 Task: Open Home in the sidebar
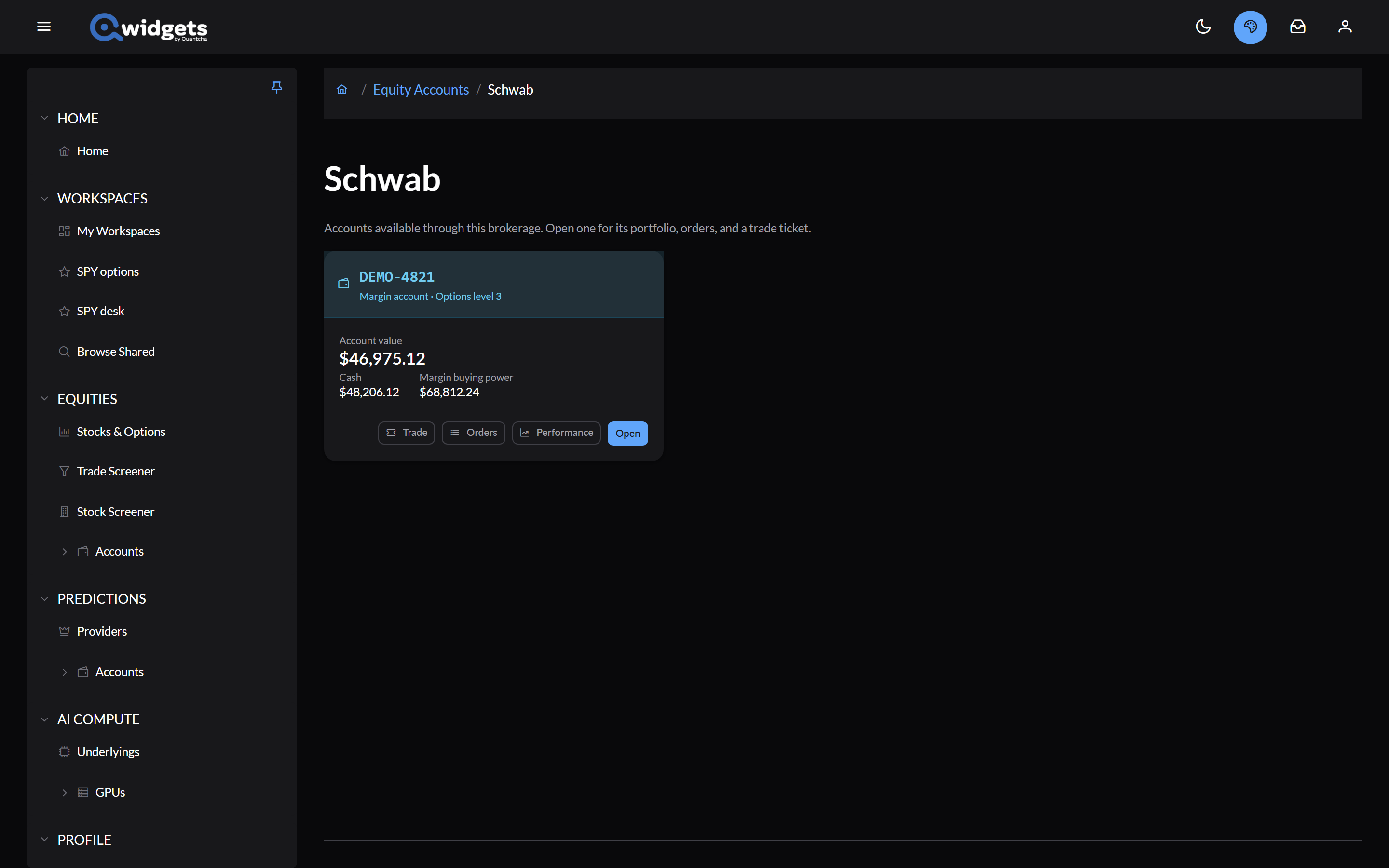coord(93,151)
